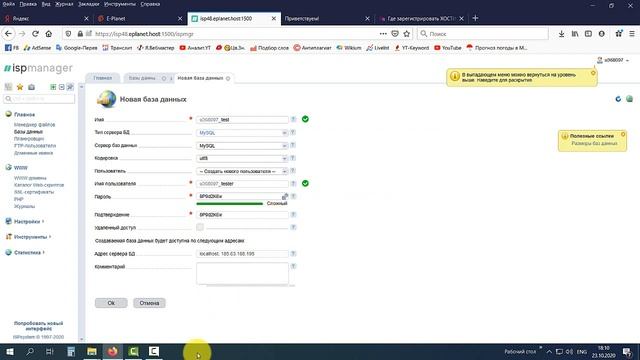The width and height of the screenshot is (640, 360).
Task: Expand the Инструменты sidebar section
Action: (30, 237)
